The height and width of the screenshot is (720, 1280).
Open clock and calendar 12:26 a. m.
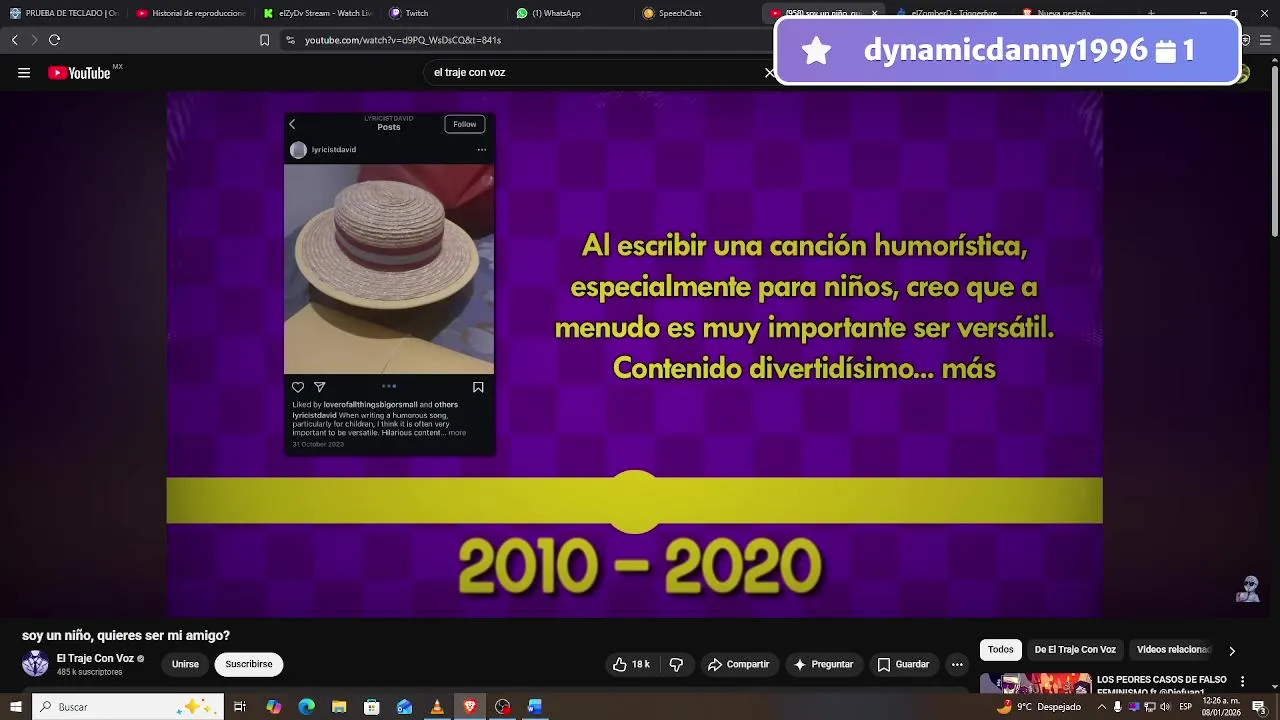pyautogui.click(x=1221, y=707)
